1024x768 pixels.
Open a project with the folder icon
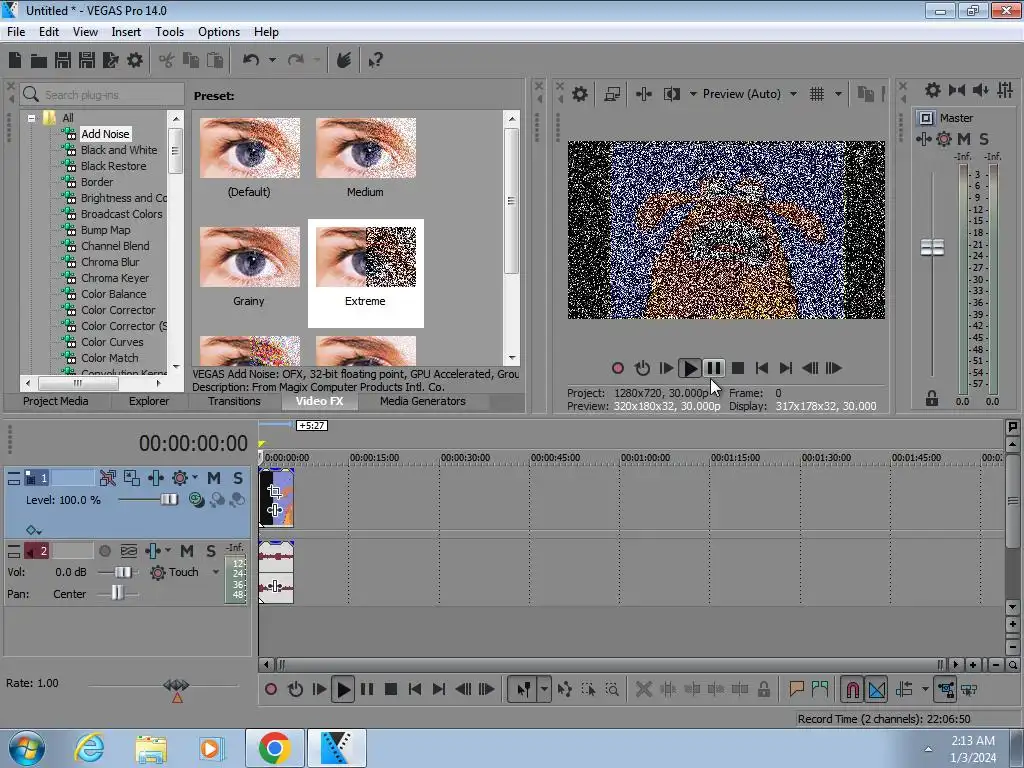[x=39, y=61]
